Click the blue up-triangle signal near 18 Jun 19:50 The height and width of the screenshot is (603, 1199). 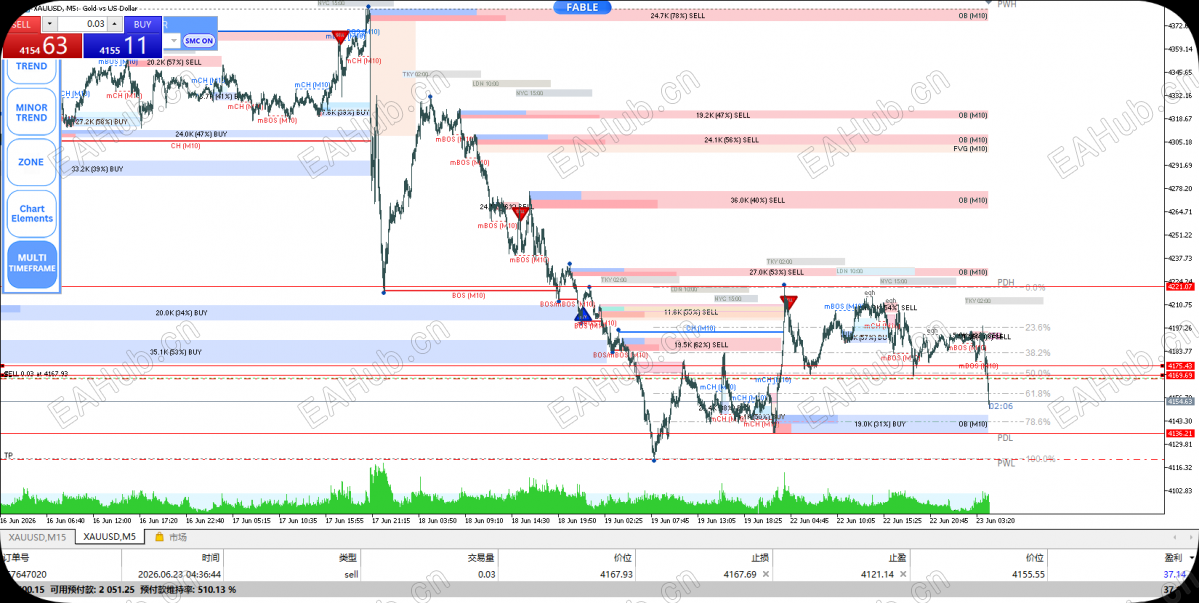tap(583, 313)
